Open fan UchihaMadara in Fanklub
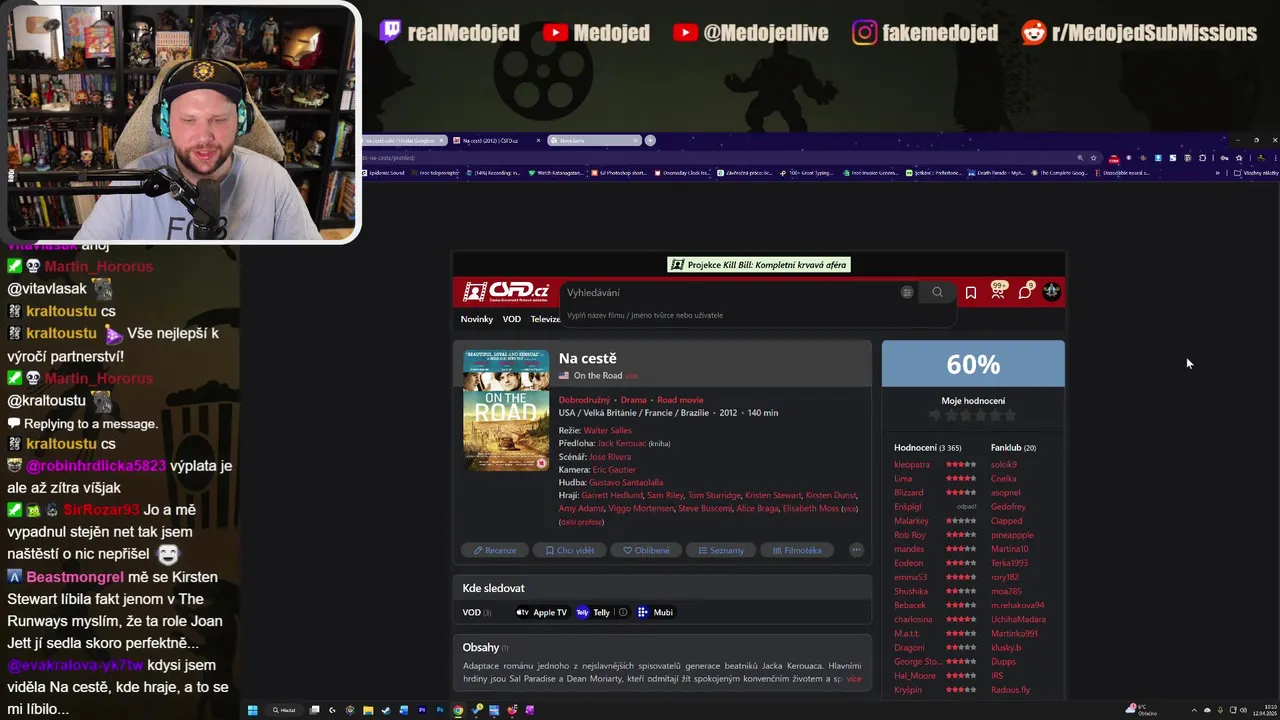1280x720 pixels. tap(1018, 619)
